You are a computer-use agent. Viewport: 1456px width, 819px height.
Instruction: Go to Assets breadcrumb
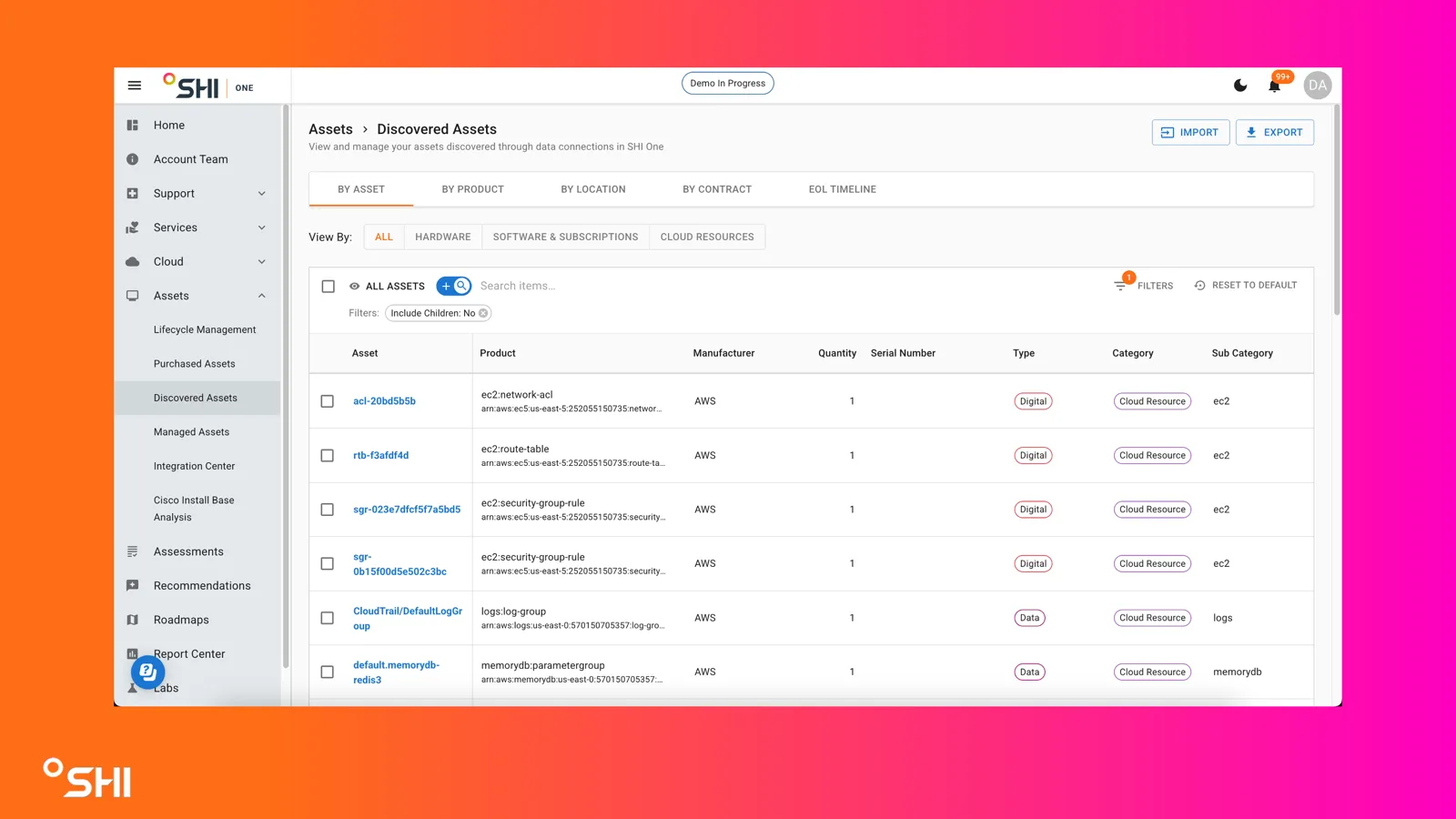pos(330,129)
